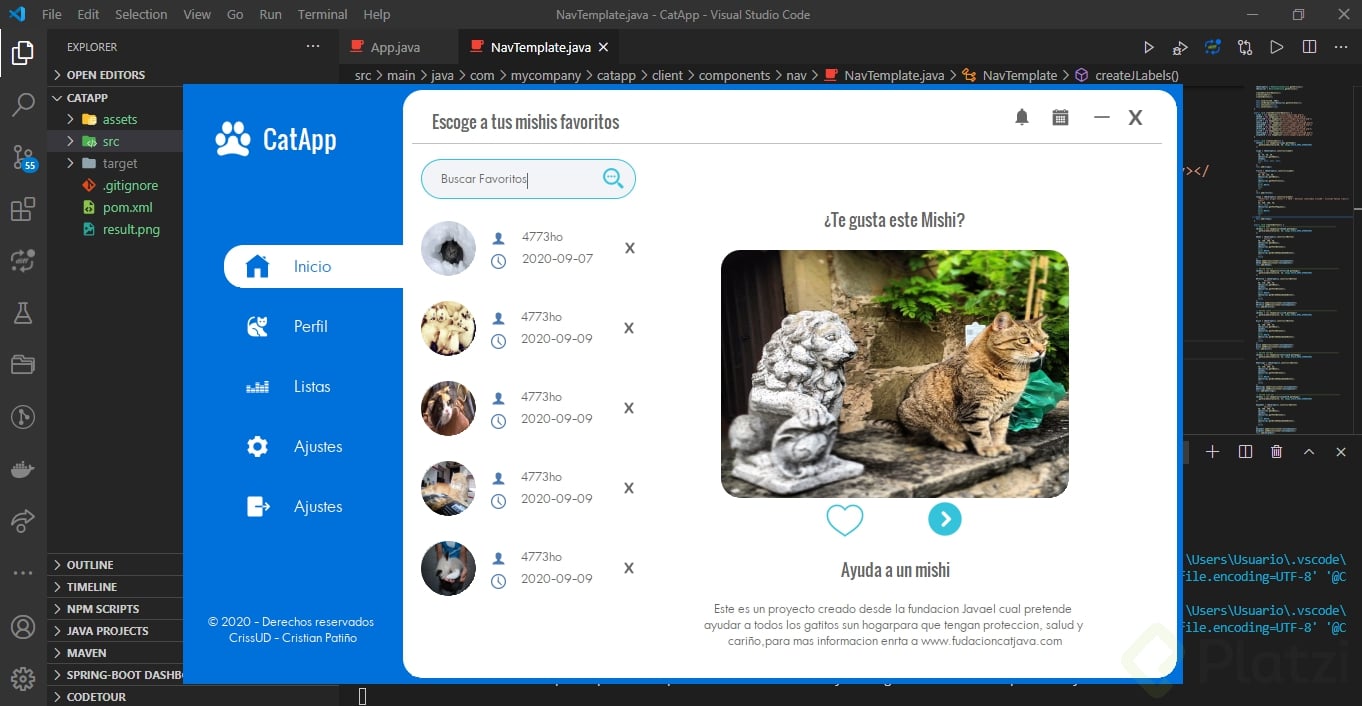This screenshot has height=706, width=1362.
Task: Open the Search view in activity bar
Action: pos(23,105)
